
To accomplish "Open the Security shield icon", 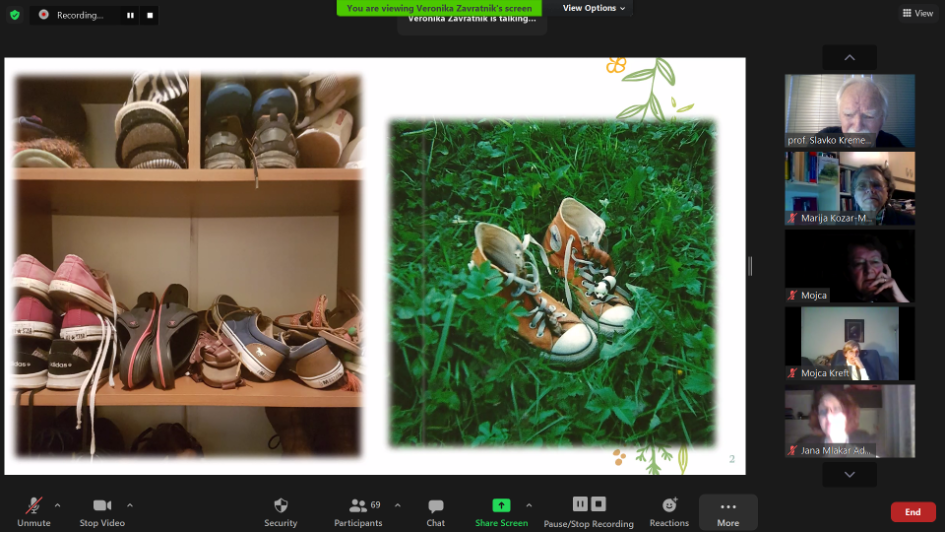I will click(x=280, y=506).
